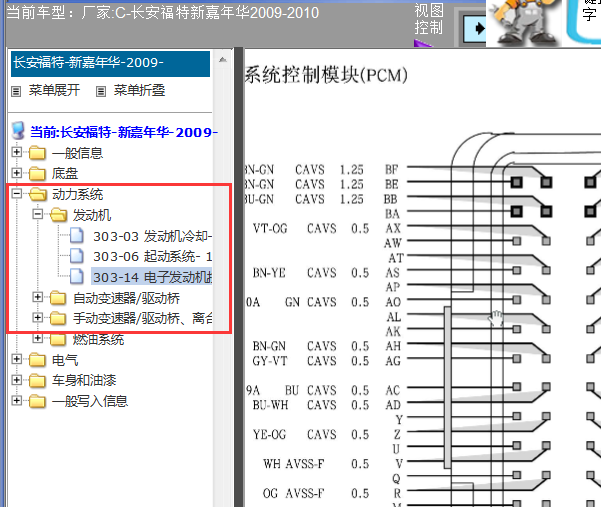Select the 车身和油漆 folder label
Screen dimensions: 601x507
click(84, 381)
